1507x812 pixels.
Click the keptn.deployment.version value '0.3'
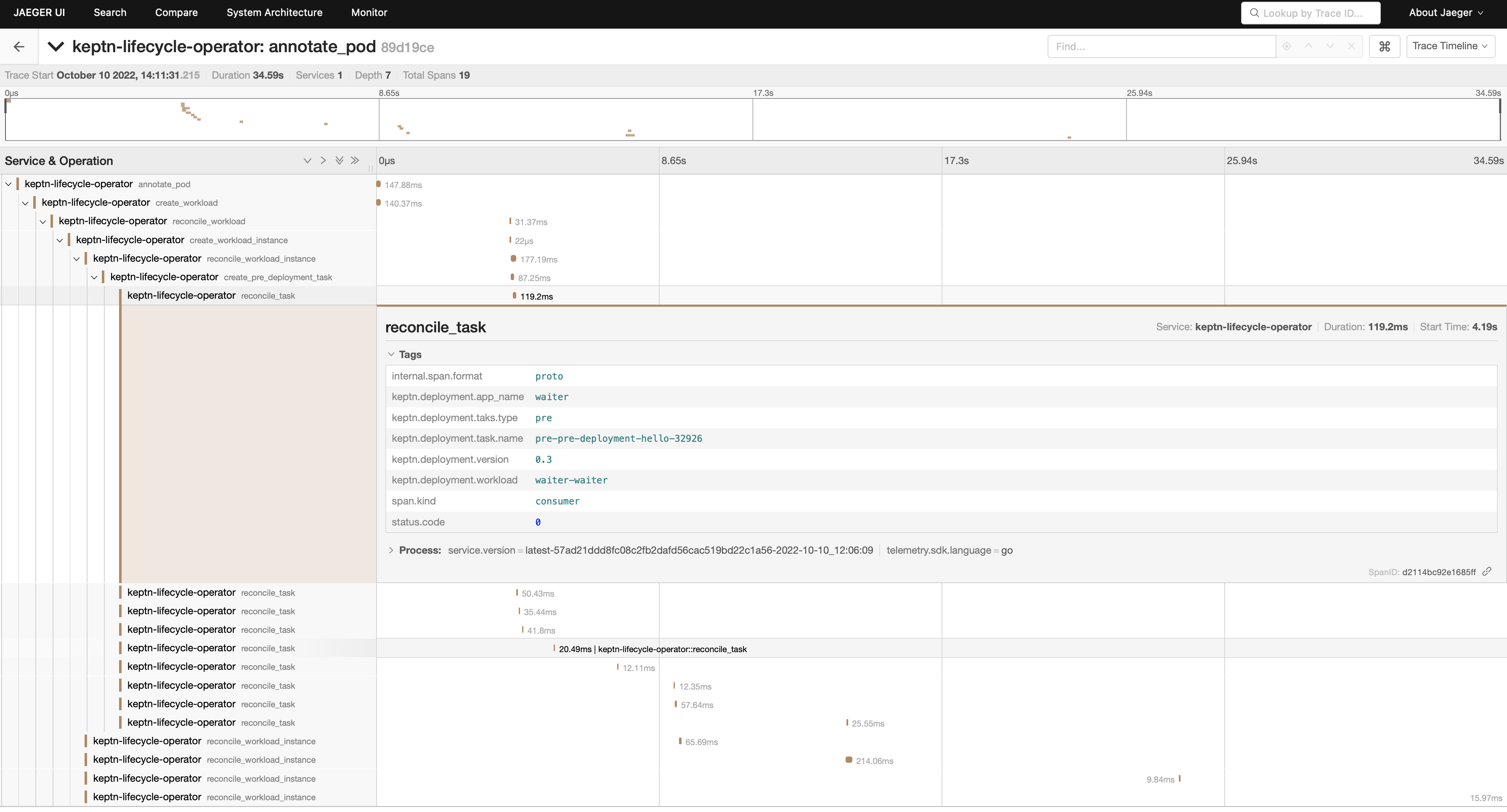(544, 460)
